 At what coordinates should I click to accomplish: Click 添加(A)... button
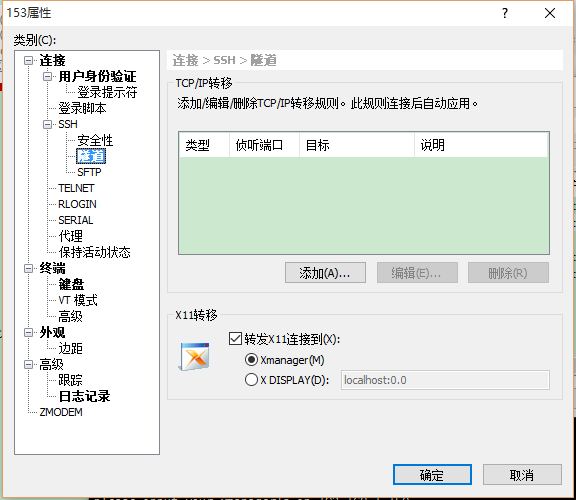[325, 273]
